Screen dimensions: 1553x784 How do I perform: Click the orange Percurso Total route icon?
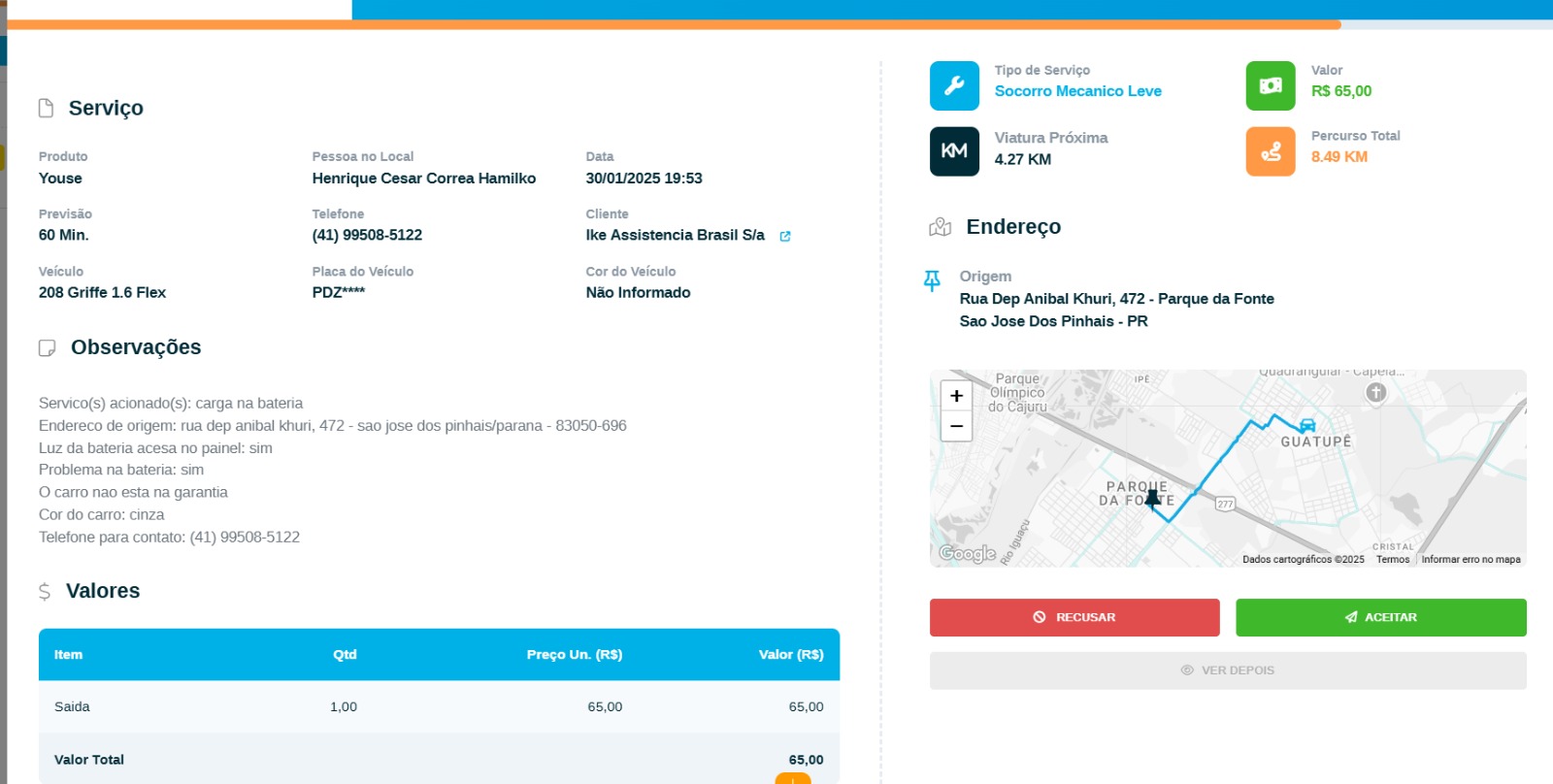click(1271, 151)
